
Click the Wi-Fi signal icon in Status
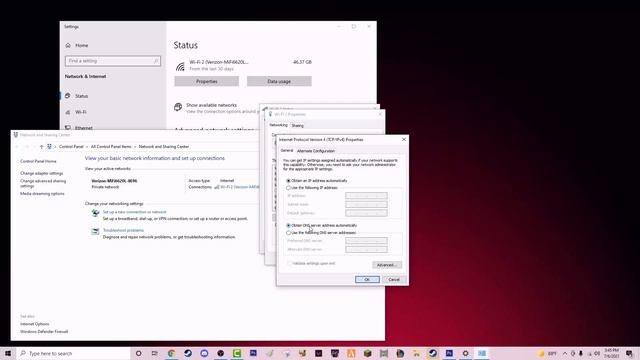(180, 66)
